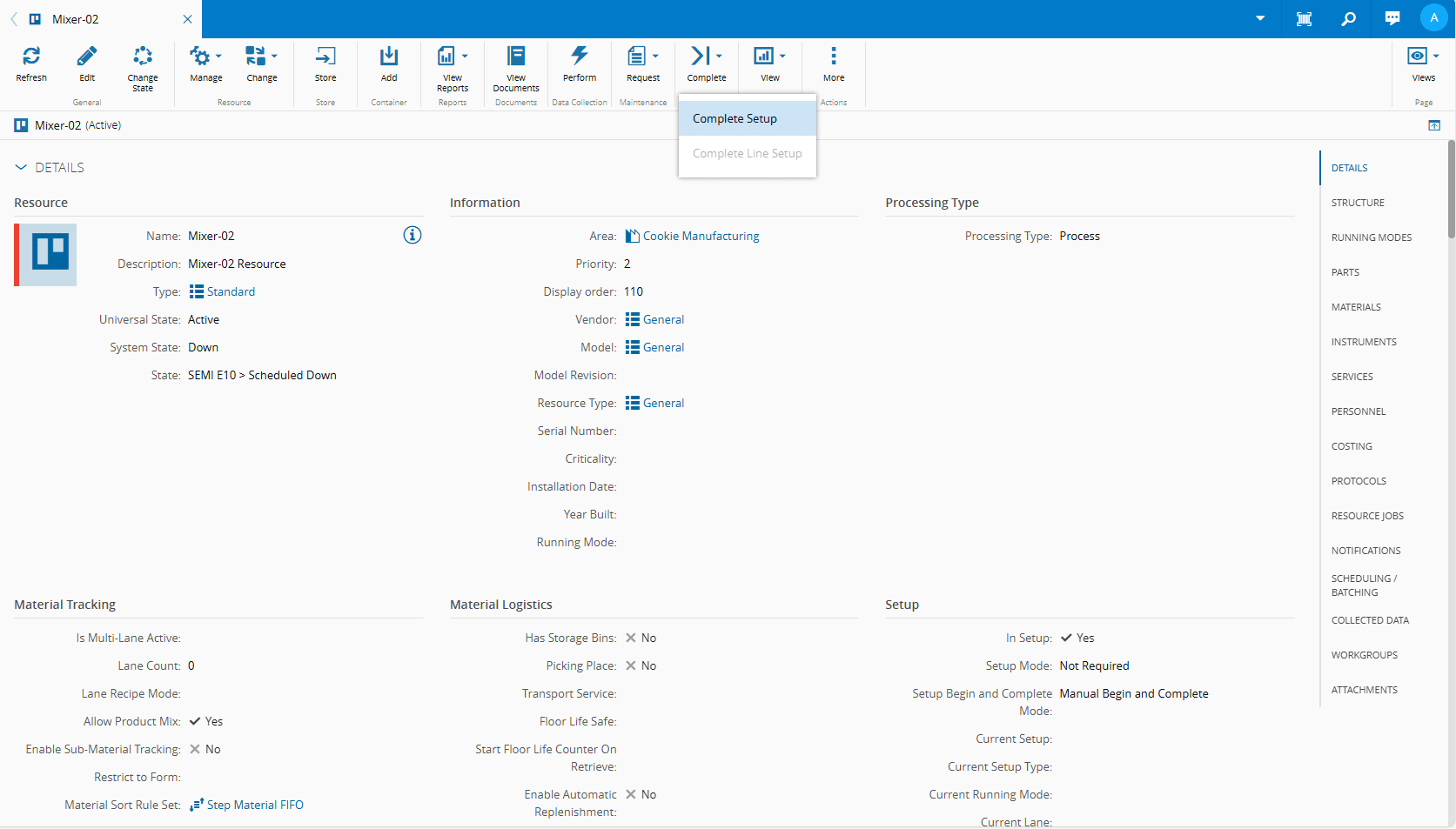Close the Mixer-02 tab
The height and width of the screenshot is (829, 1456).
[x=187, y=19]
